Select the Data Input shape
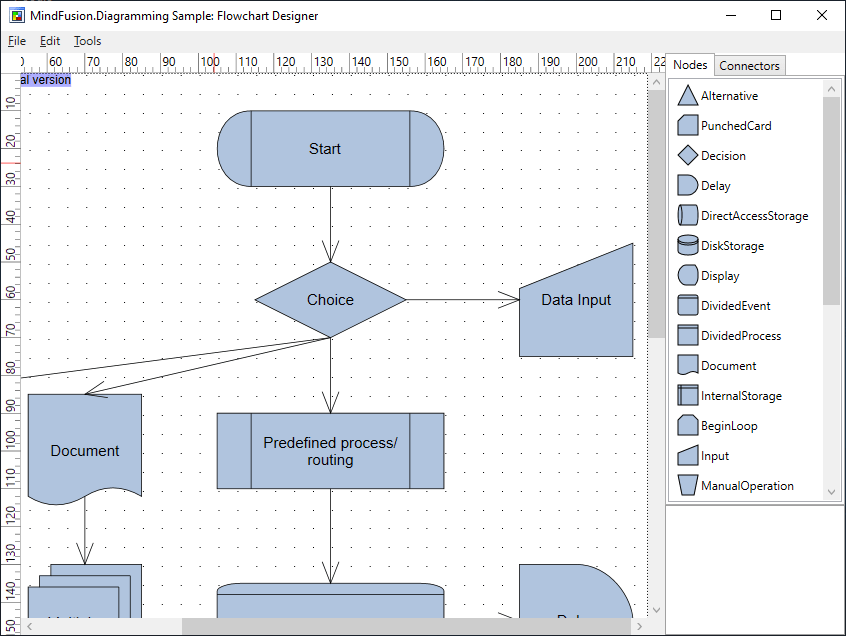 tap(576, 299)
